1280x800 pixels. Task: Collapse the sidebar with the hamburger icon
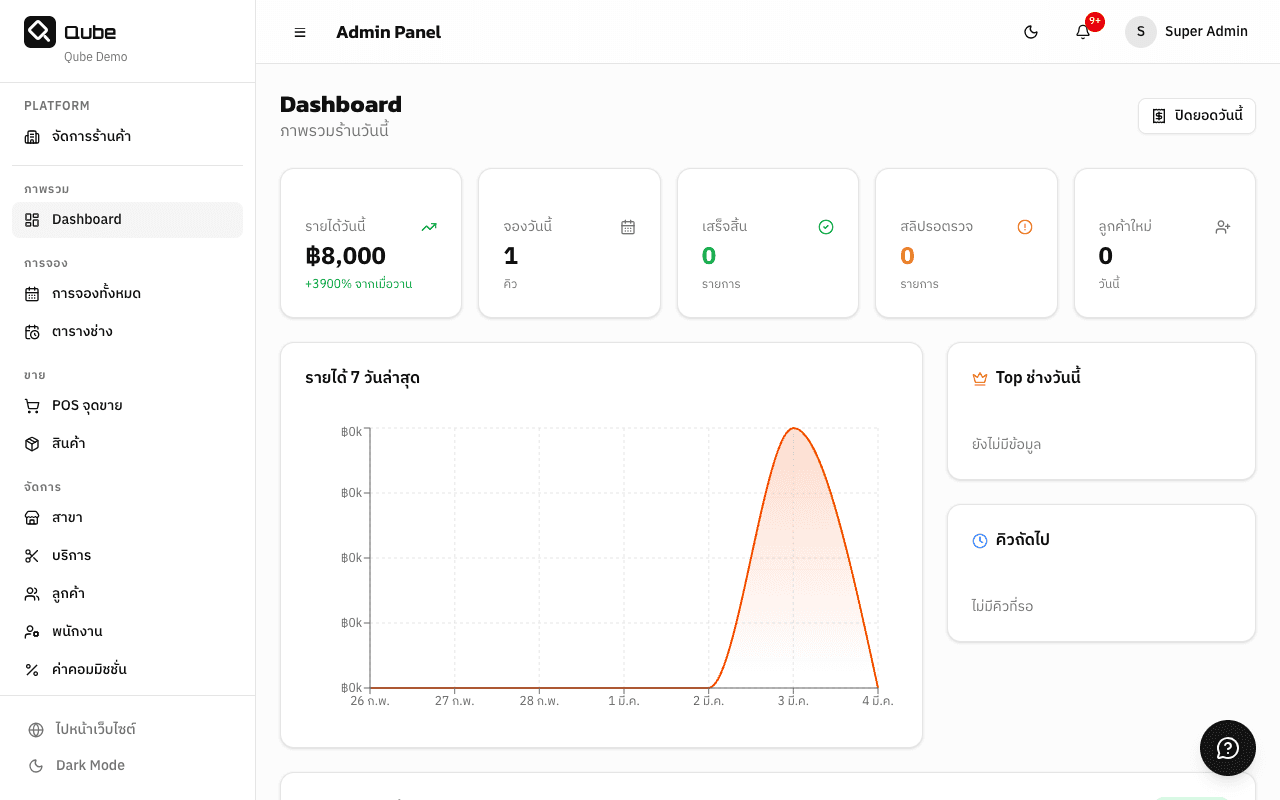(299, 32)
